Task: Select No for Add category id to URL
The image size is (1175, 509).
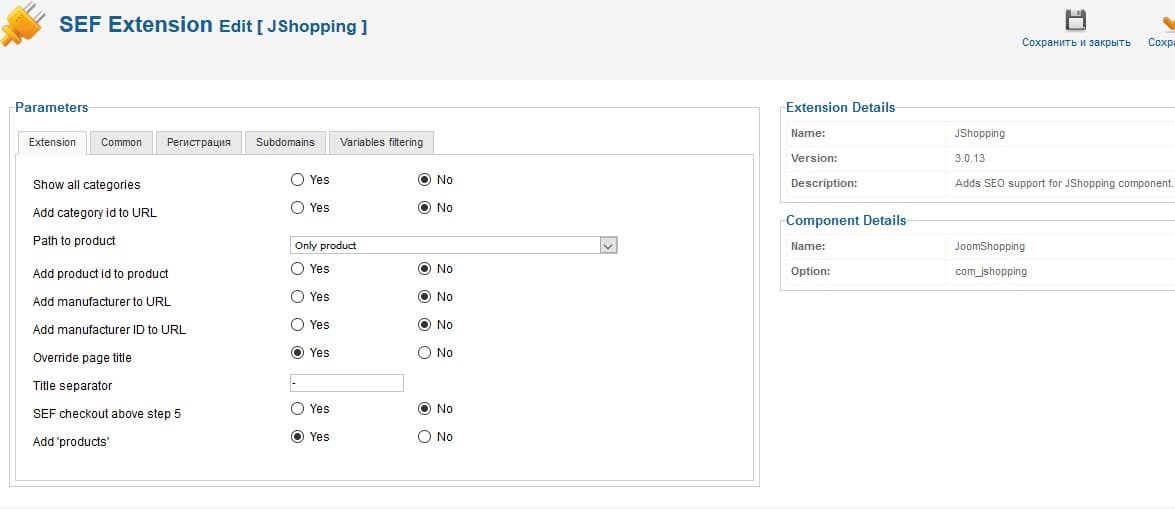Action: click(x=425, y=208)
